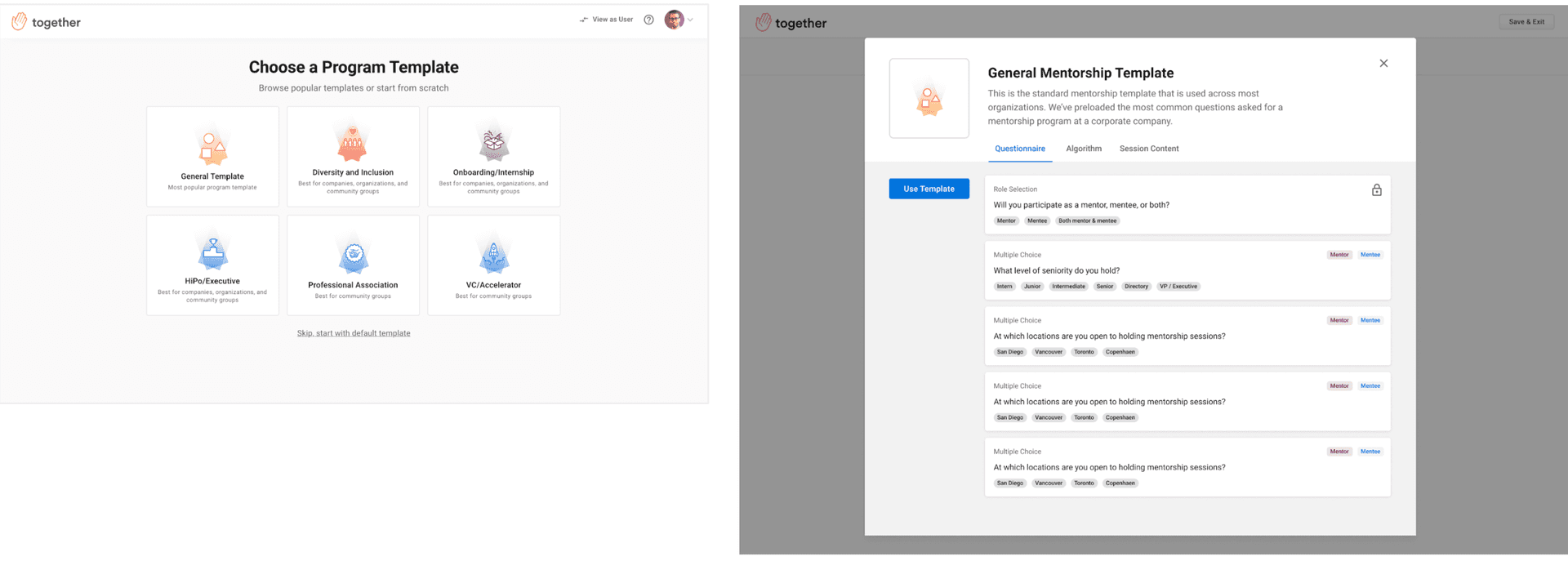1568x561 pixels.
Task: Click the Junior option chip
Action: point(1032,287)
